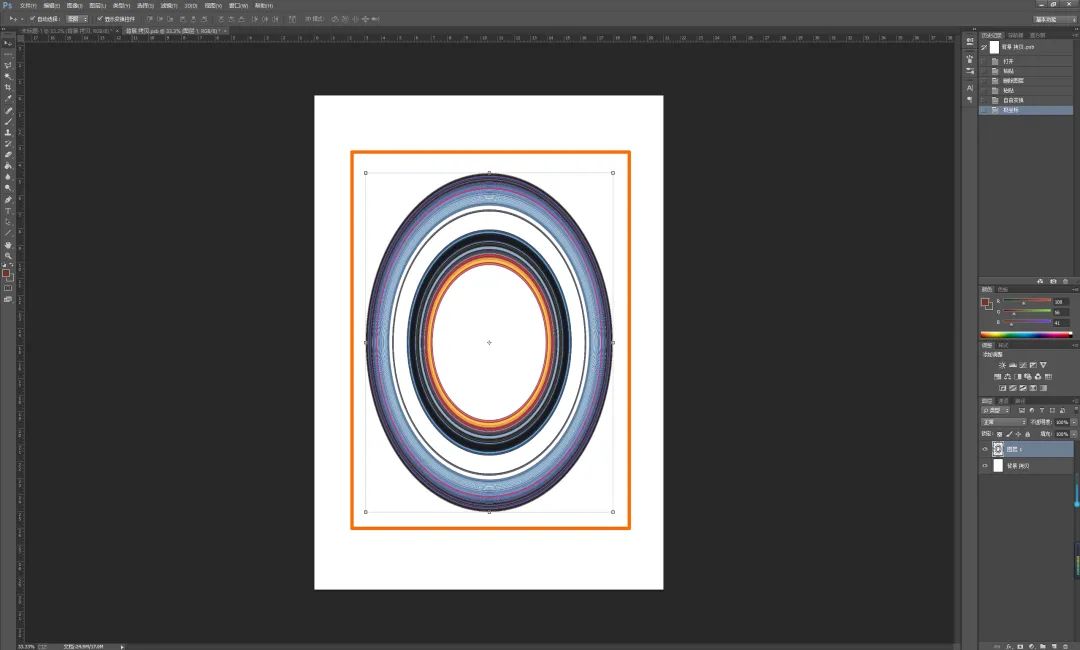Open the Auto-Select group/layer dropdown

tap(77, 19)
